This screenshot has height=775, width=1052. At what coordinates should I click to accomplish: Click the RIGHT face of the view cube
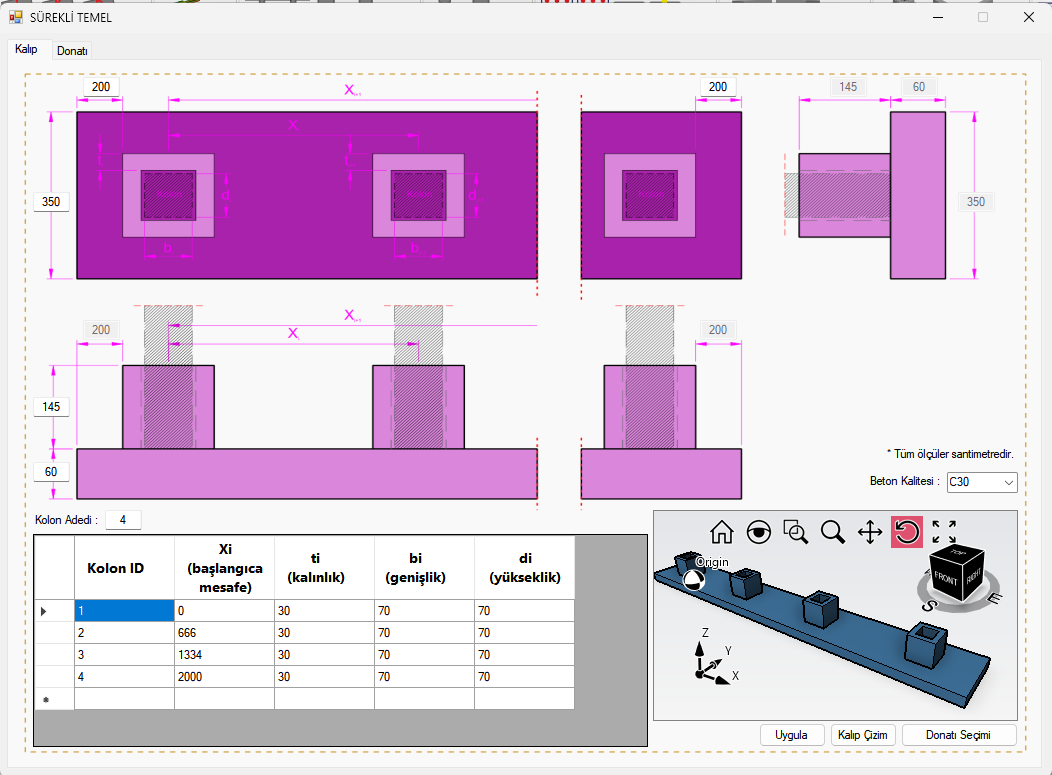click(973, 578)
